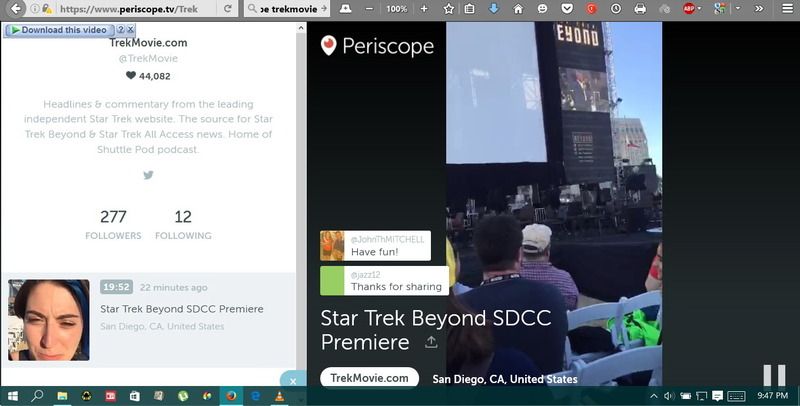
Task: Print the page with printer icon
Action: 640,9
